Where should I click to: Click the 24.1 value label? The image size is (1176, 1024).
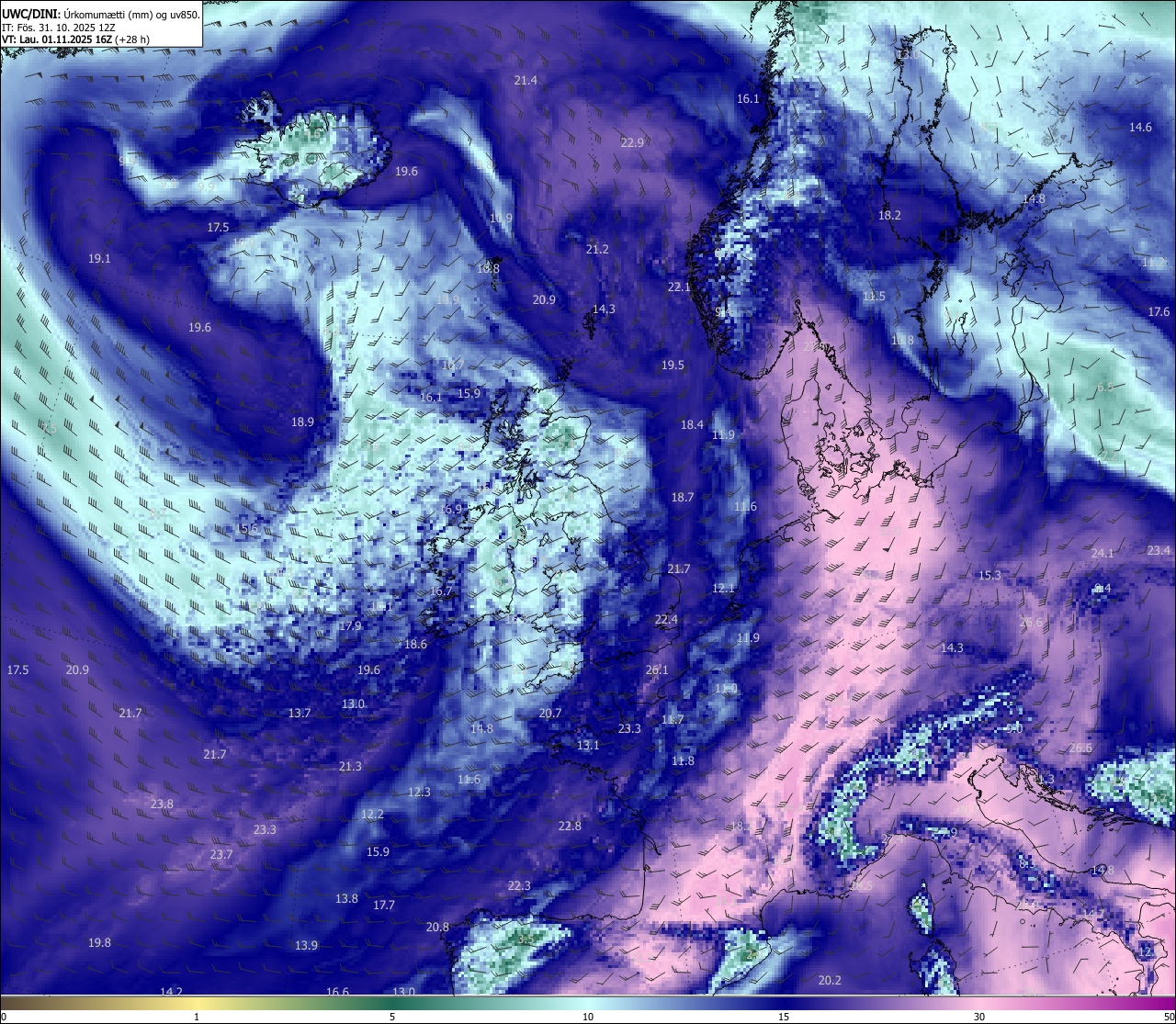tap(1102, 554)
